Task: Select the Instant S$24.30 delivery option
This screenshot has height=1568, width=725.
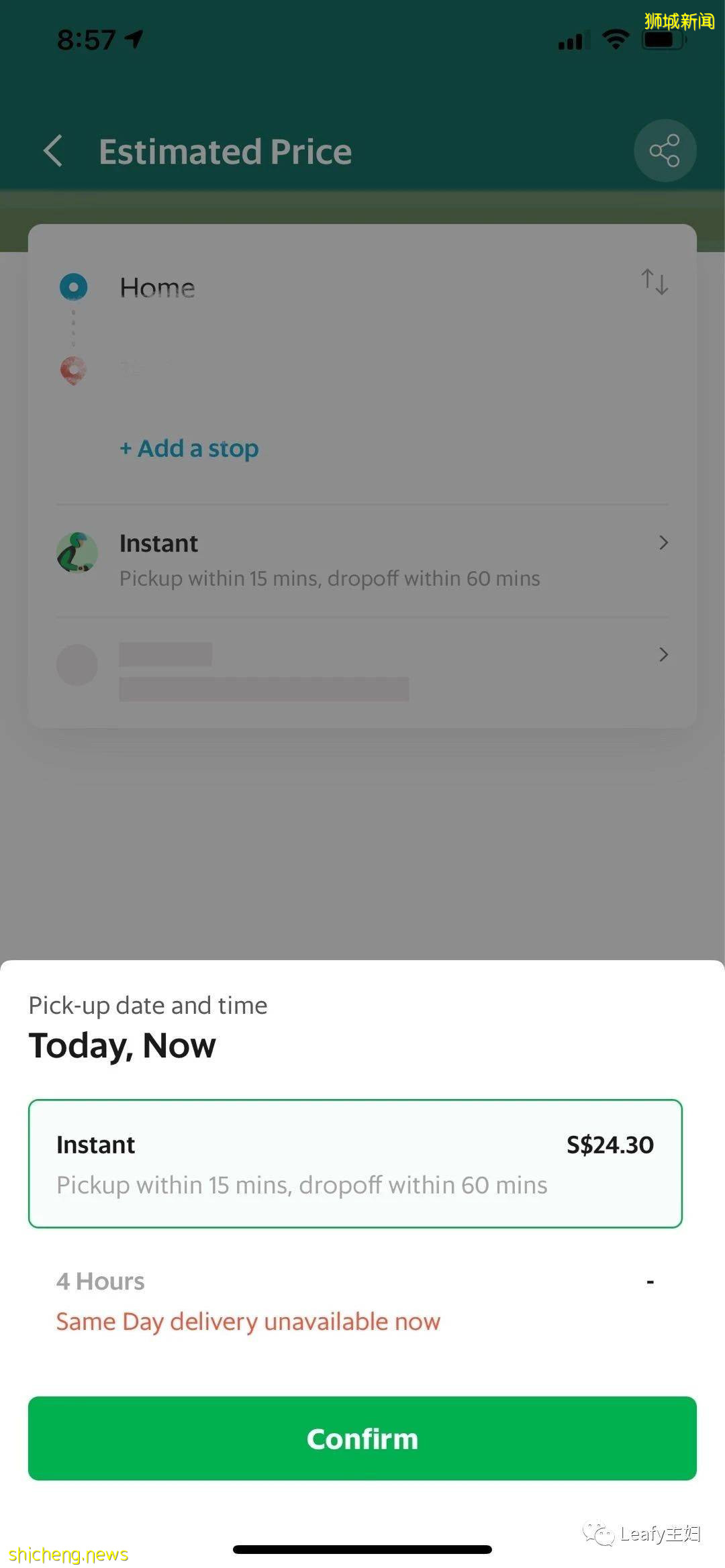Action: click(355, 1163)
